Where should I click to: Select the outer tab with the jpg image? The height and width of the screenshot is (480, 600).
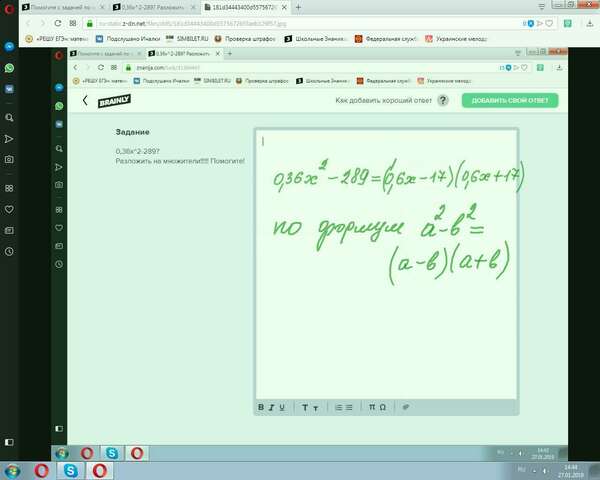(x=246, y=7)
